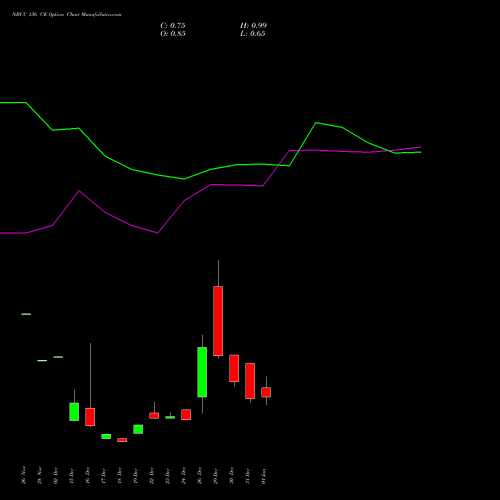Click the red candle above 31 Dec

coord(250,381)
